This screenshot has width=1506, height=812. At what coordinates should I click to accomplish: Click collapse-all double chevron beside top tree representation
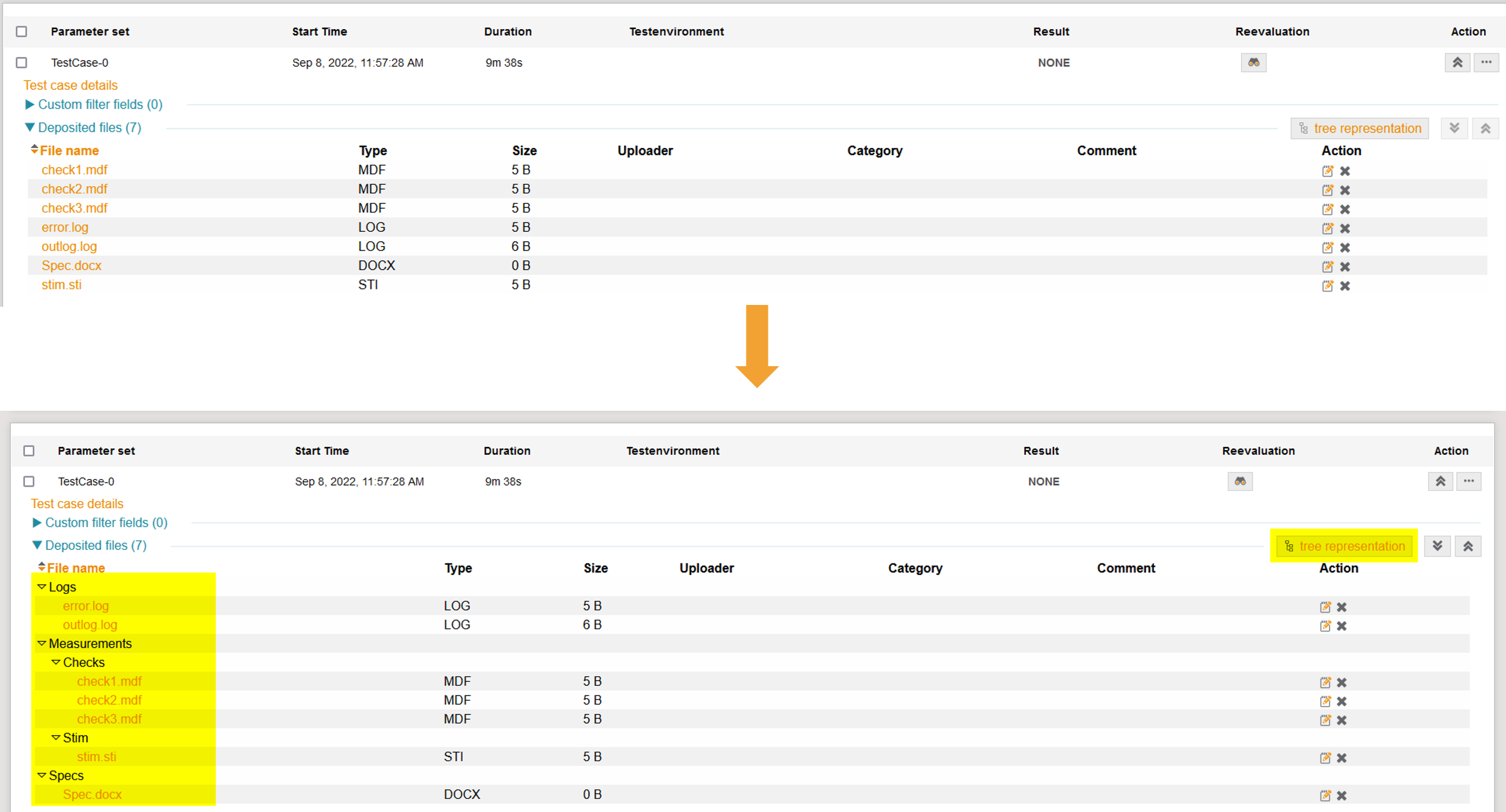click(1485, 128)
